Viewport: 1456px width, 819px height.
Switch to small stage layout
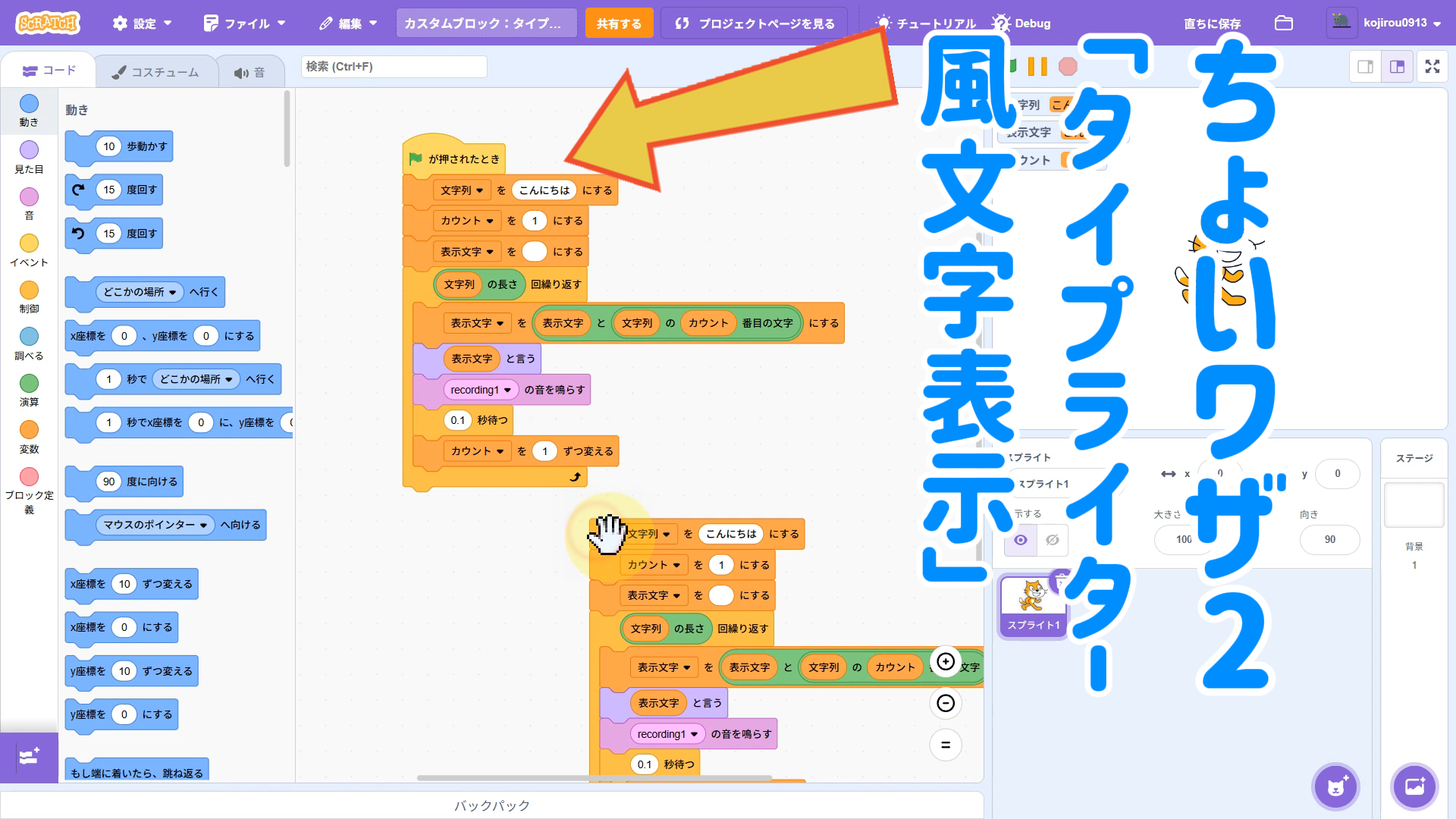pyautogui.click(x=1365, y=67)
